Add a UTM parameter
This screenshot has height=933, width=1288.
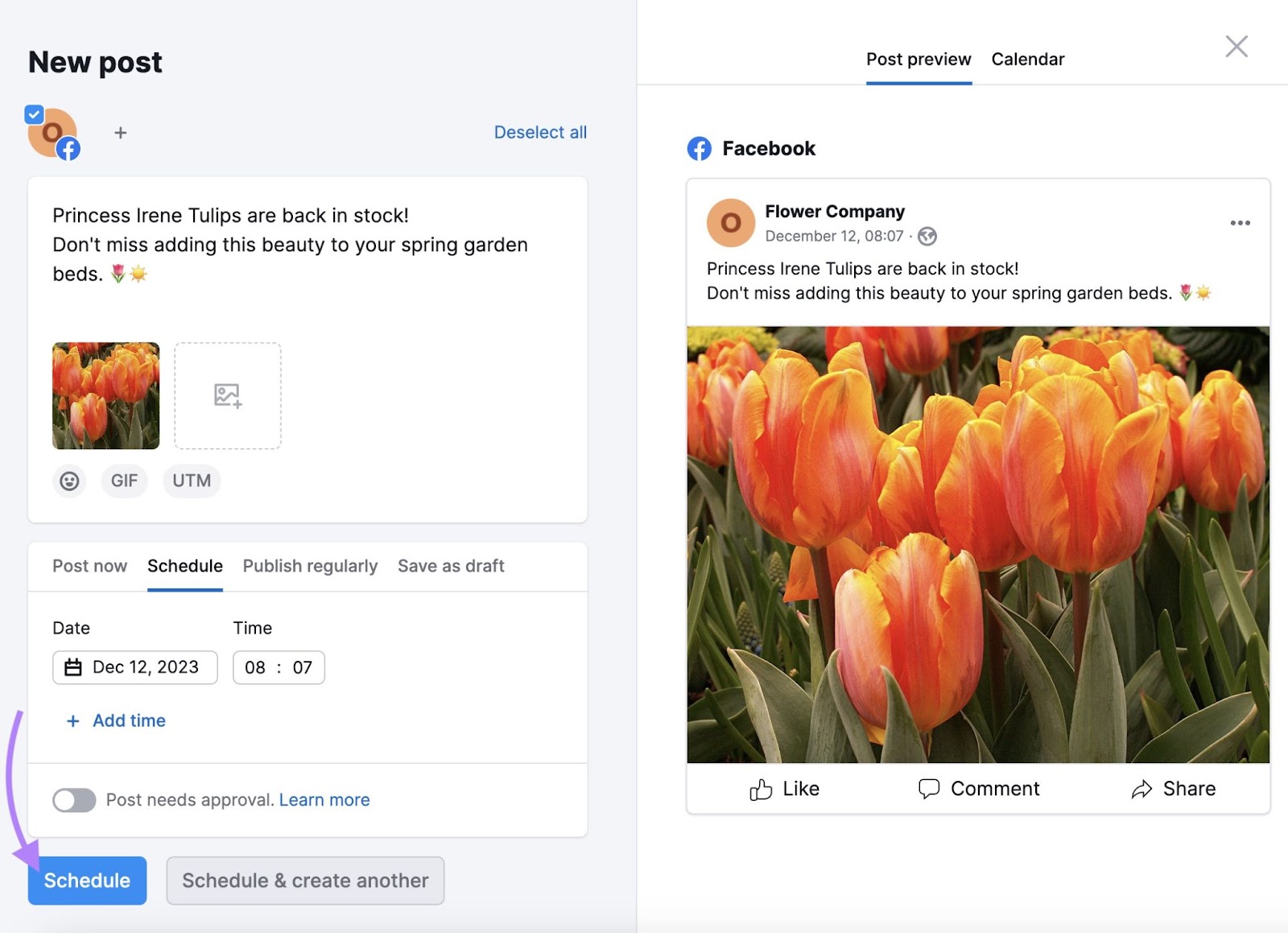point(191,481)
